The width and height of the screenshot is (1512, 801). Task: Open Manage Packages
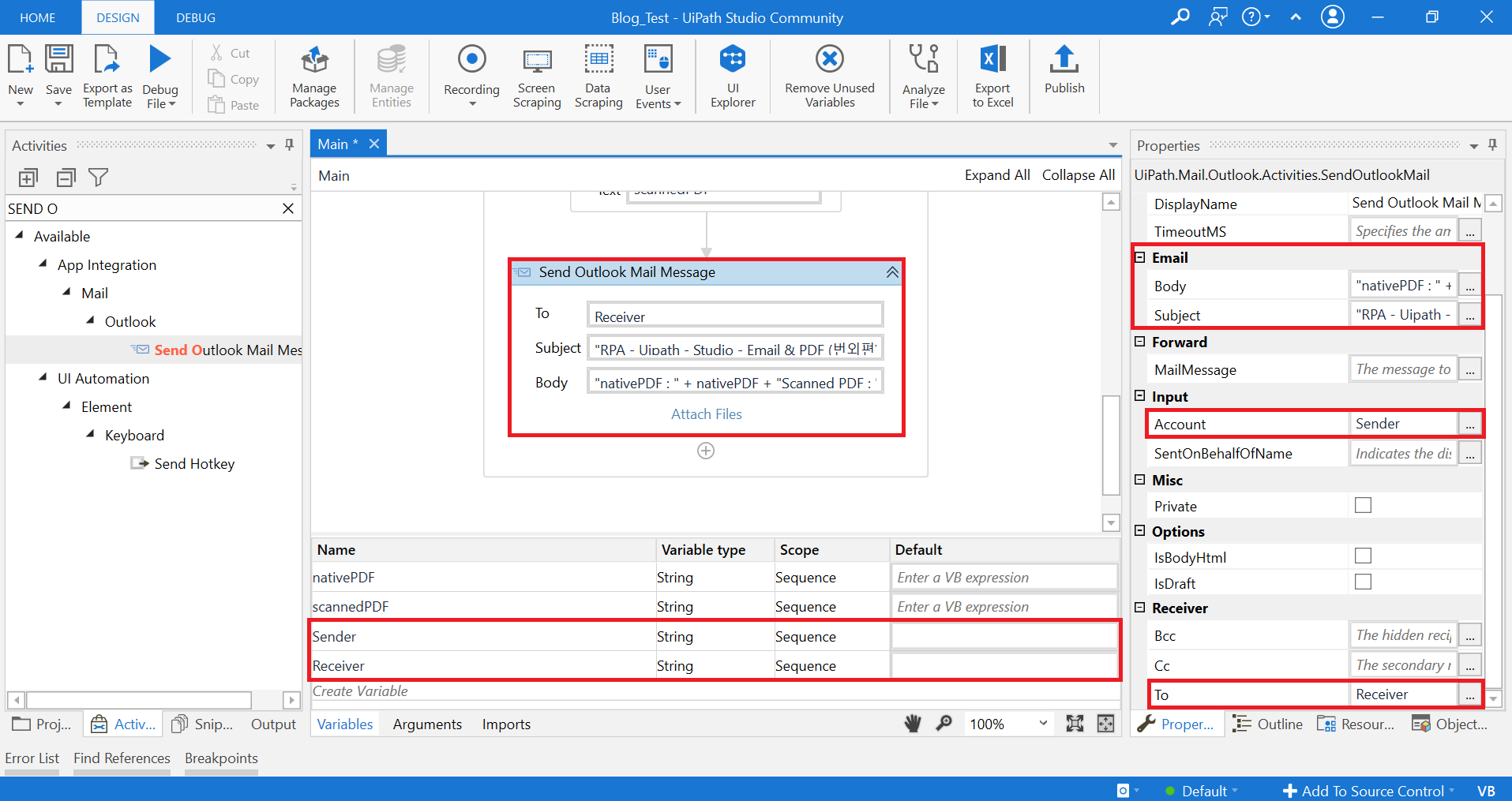point(314,77)
